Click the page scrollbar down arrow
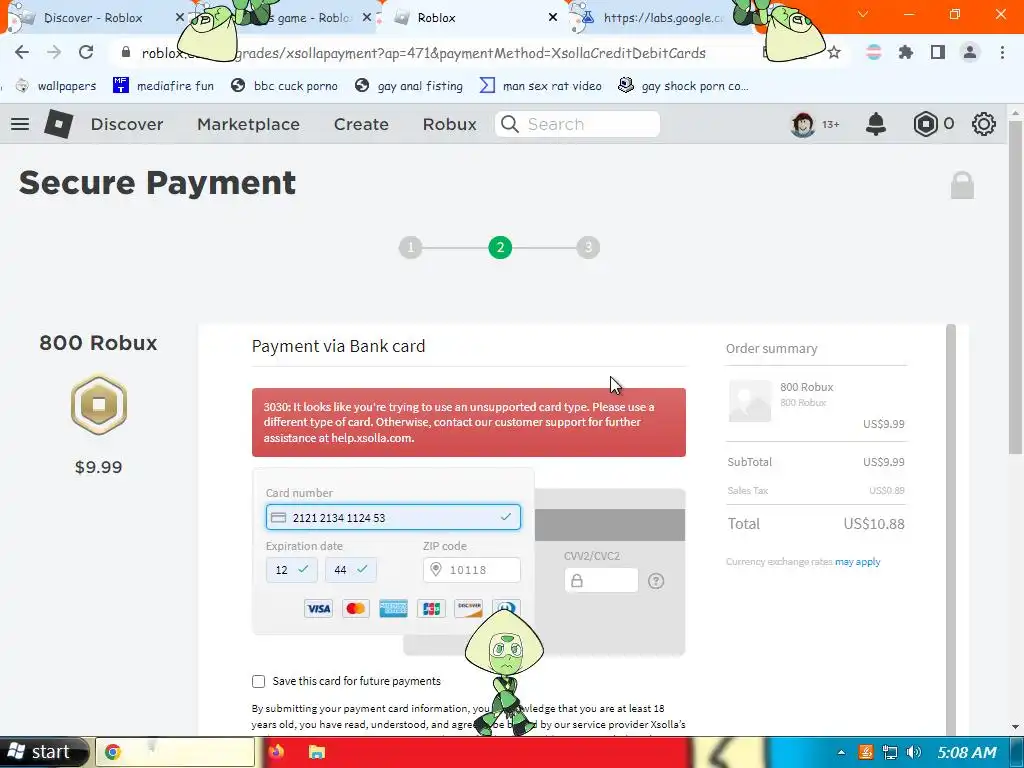The image size is (1024, 768). coord(1016,727)
